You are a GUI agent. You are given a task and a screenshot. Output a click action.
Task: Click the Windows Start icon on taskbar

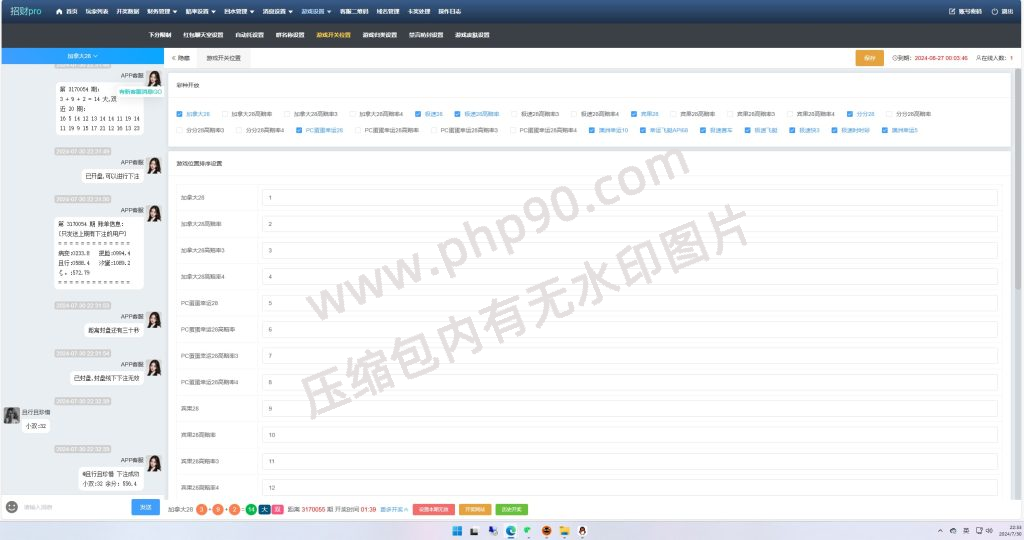(x=459, y=529)
